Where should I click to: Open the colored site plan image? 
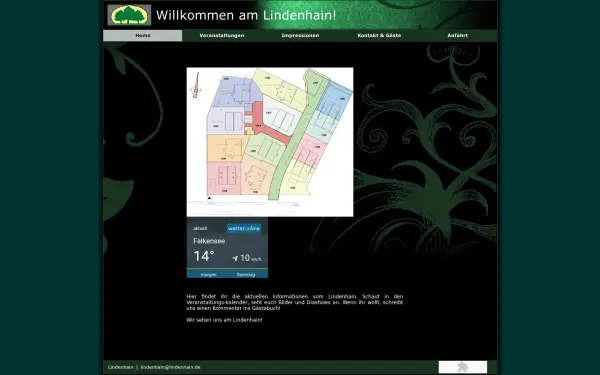coord(270,142)
